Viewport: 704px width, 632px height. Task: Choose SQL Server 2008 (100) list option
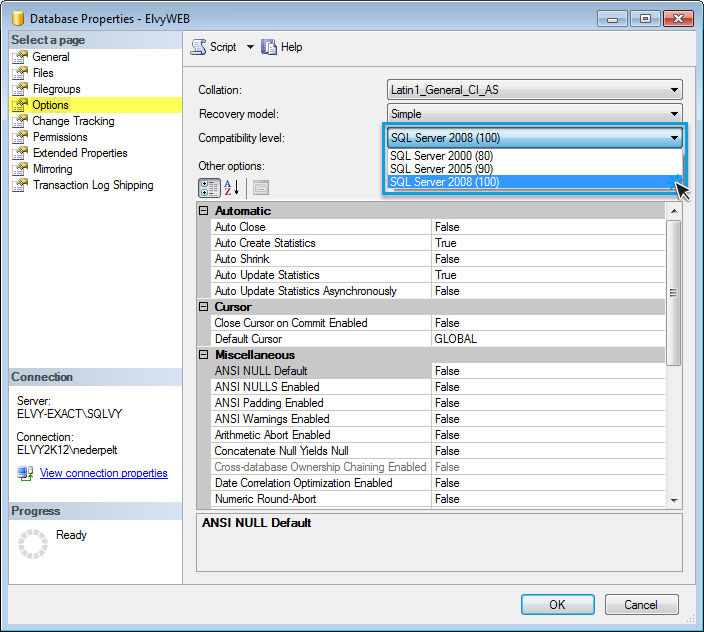[534, 182]
